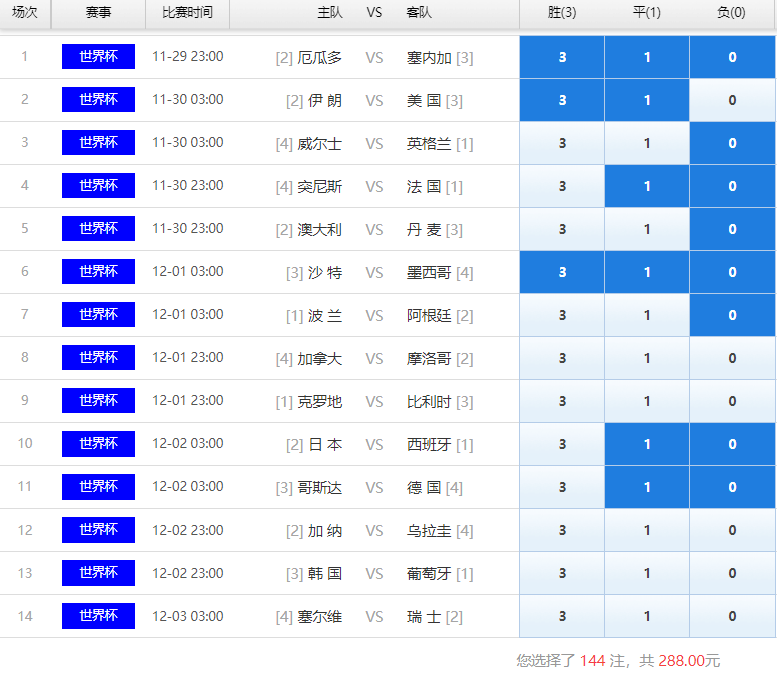This screenshot has width=777, height=674.
Task: Toggle draw (1) for 沙特 vs 墨西哥 match
Action: [647, 272]
